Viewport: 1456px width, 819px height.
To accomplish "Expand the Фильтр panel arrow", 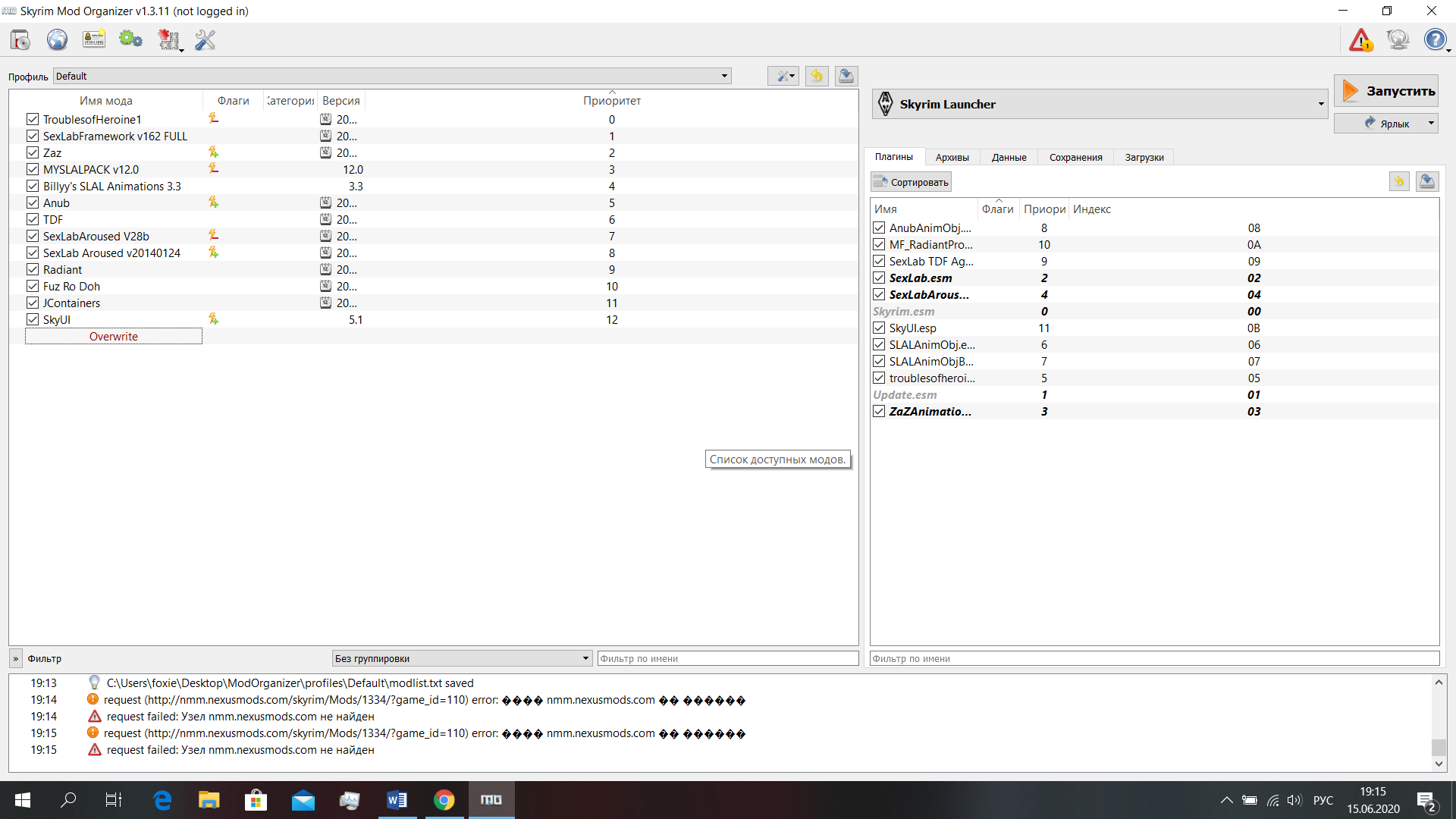I will [15, 659].
